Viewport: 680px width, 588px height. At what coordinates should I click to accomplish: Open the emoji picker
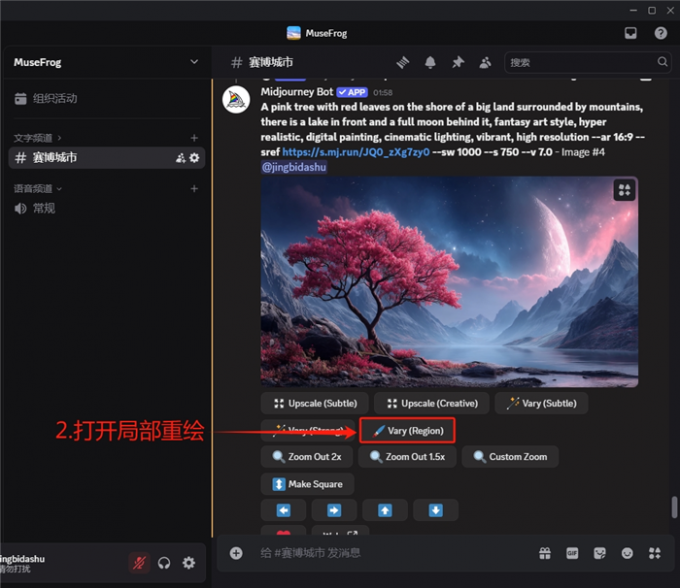627,553
